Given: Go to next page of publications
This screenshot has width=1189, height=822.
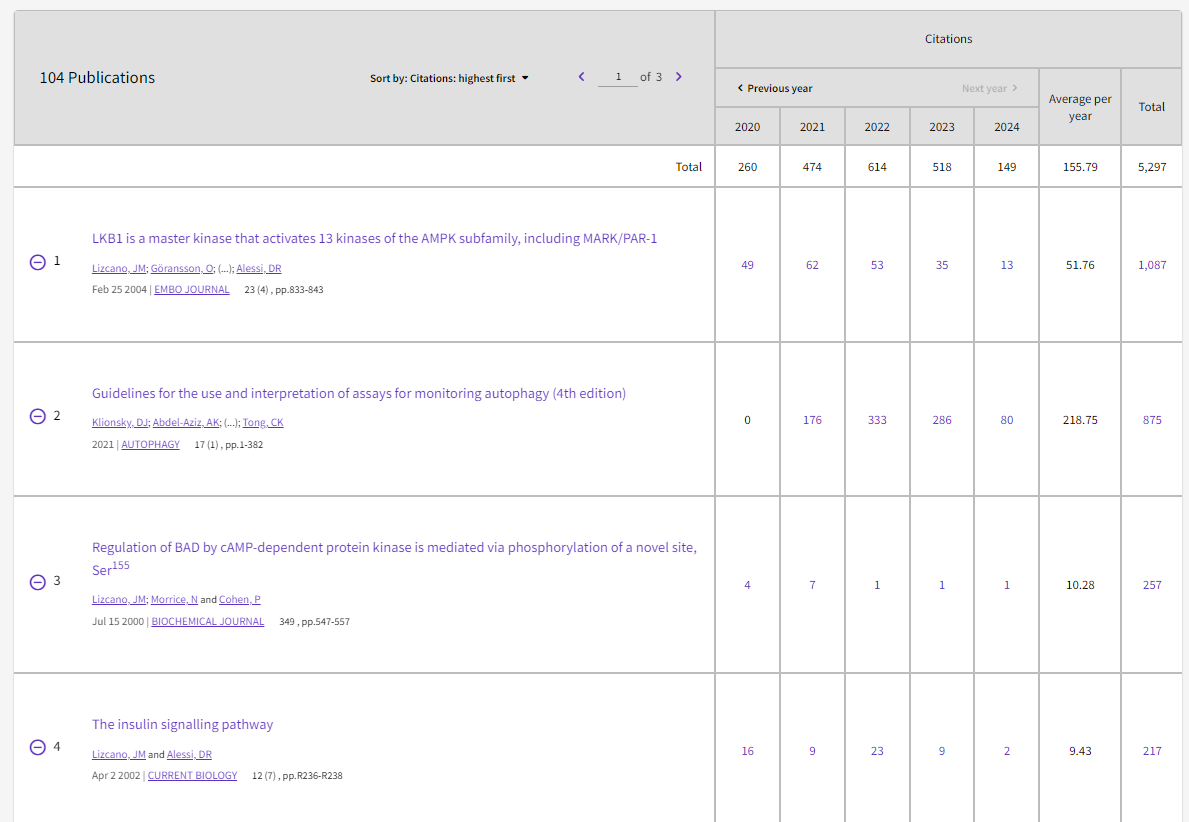Looking at the screenshot, I should [679, 77].
